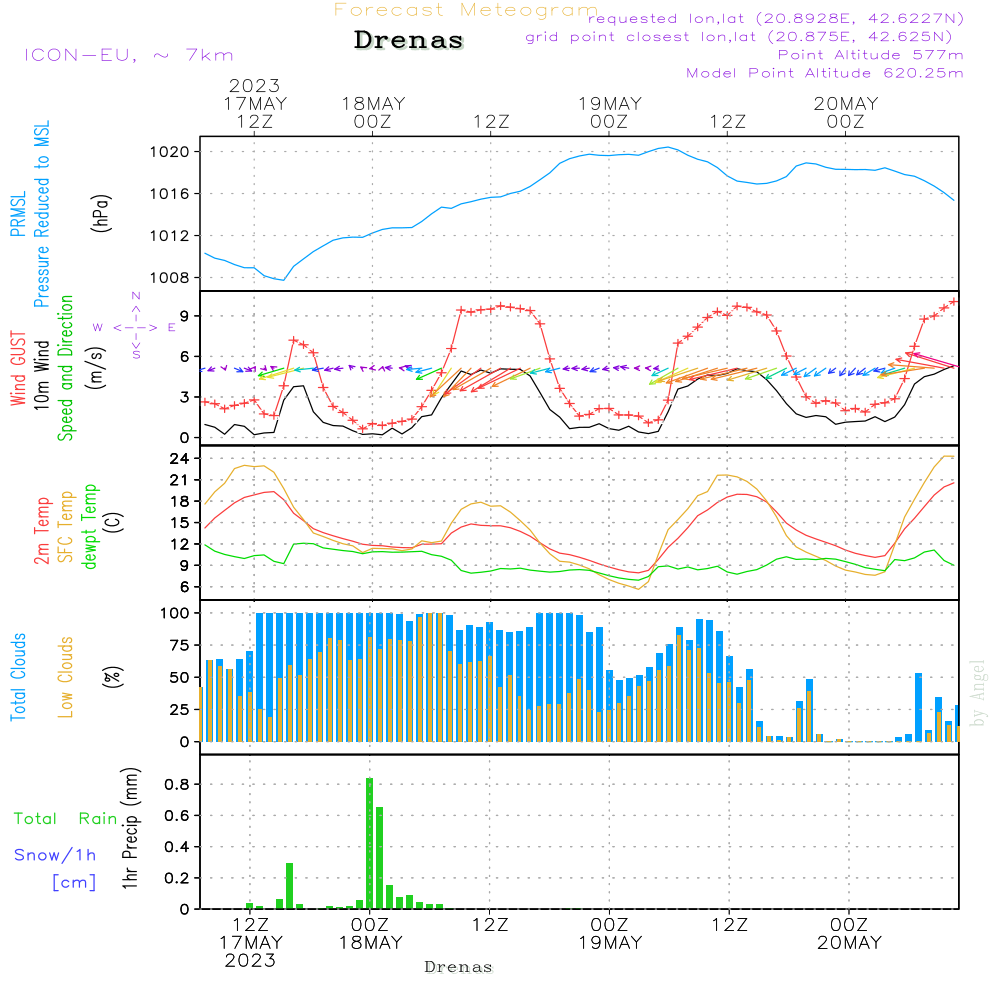Click the 'Low Clouds' orange label

[65, 677]
